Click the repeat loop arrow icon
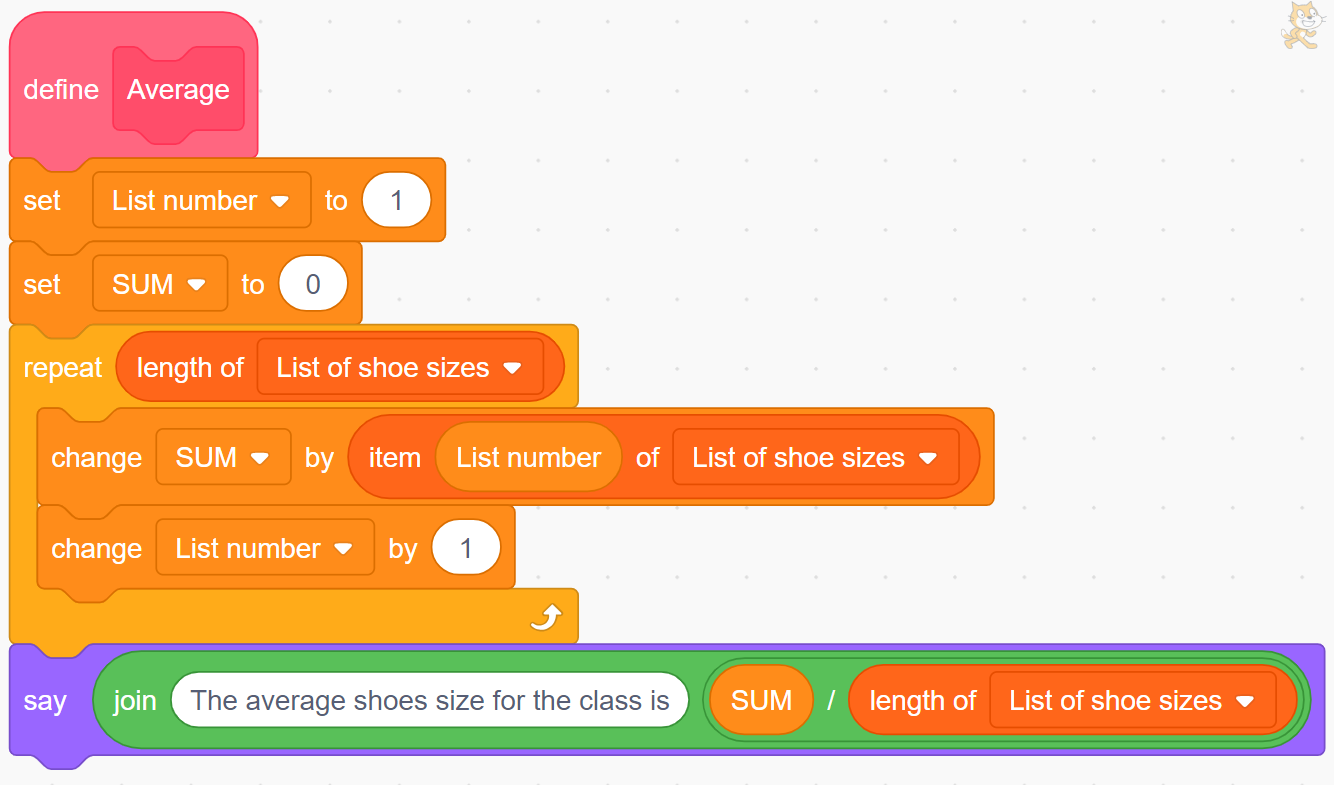 (546, 619)
